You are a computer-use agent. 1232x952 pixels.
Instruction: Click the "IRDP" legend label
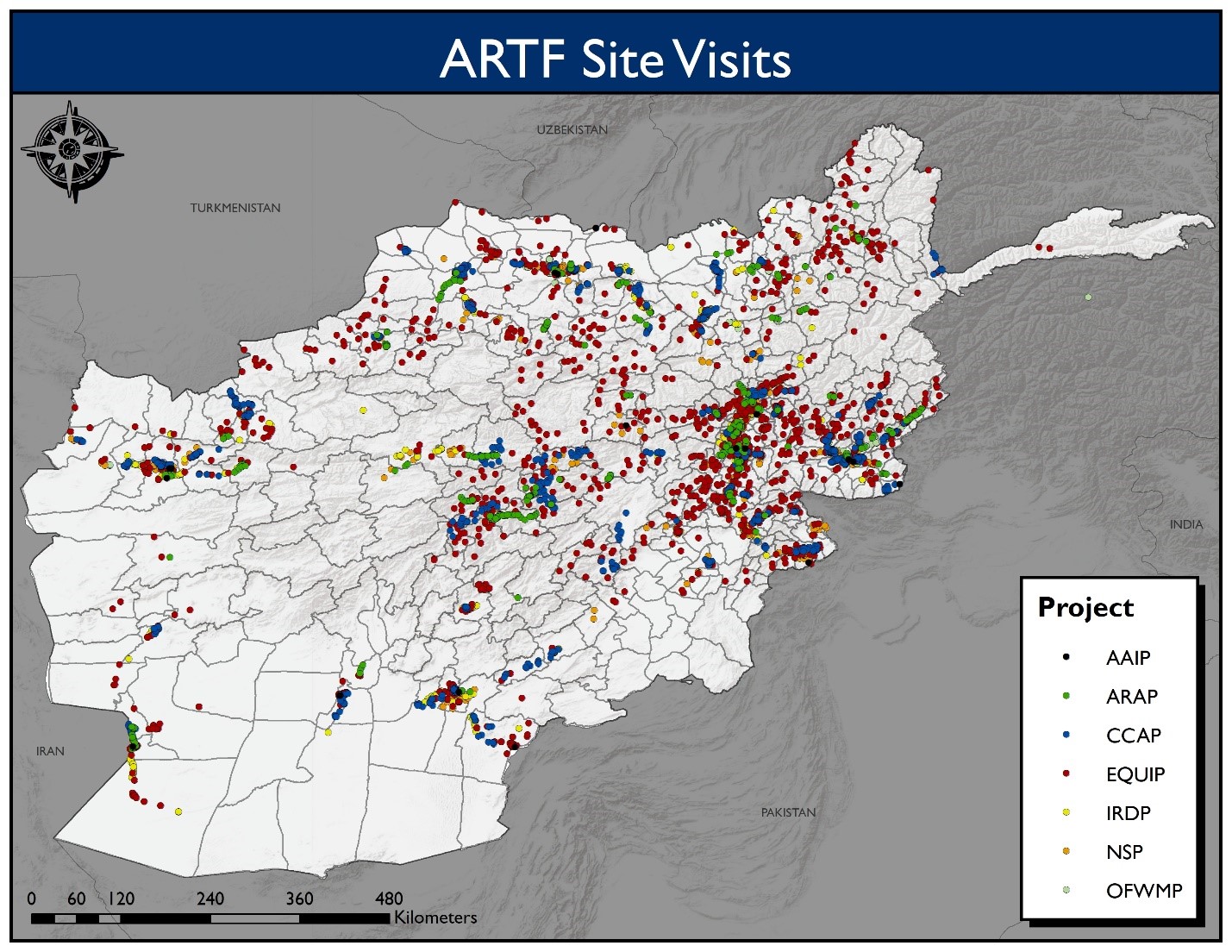(1129, 813)
